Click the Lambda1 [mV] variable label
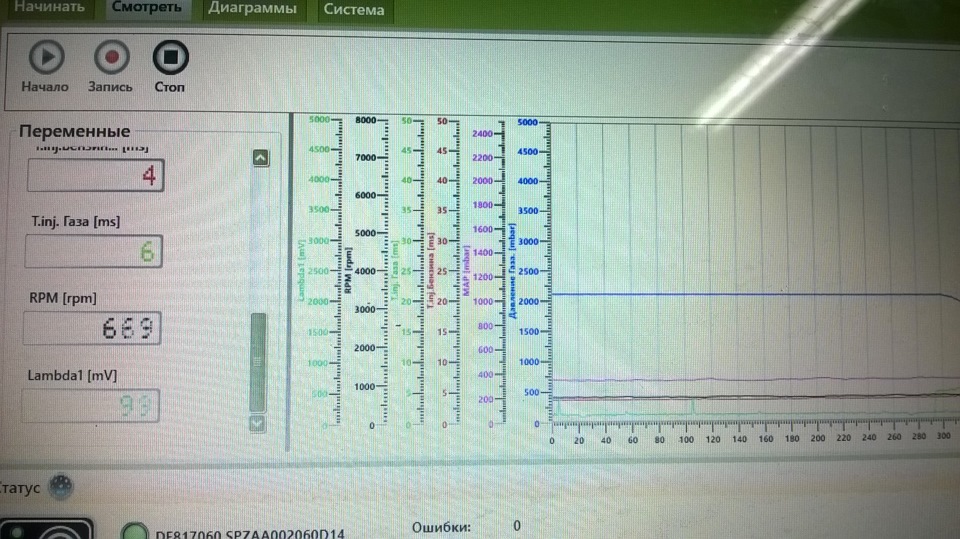This screenshot has height=539, width=960. 72,375
